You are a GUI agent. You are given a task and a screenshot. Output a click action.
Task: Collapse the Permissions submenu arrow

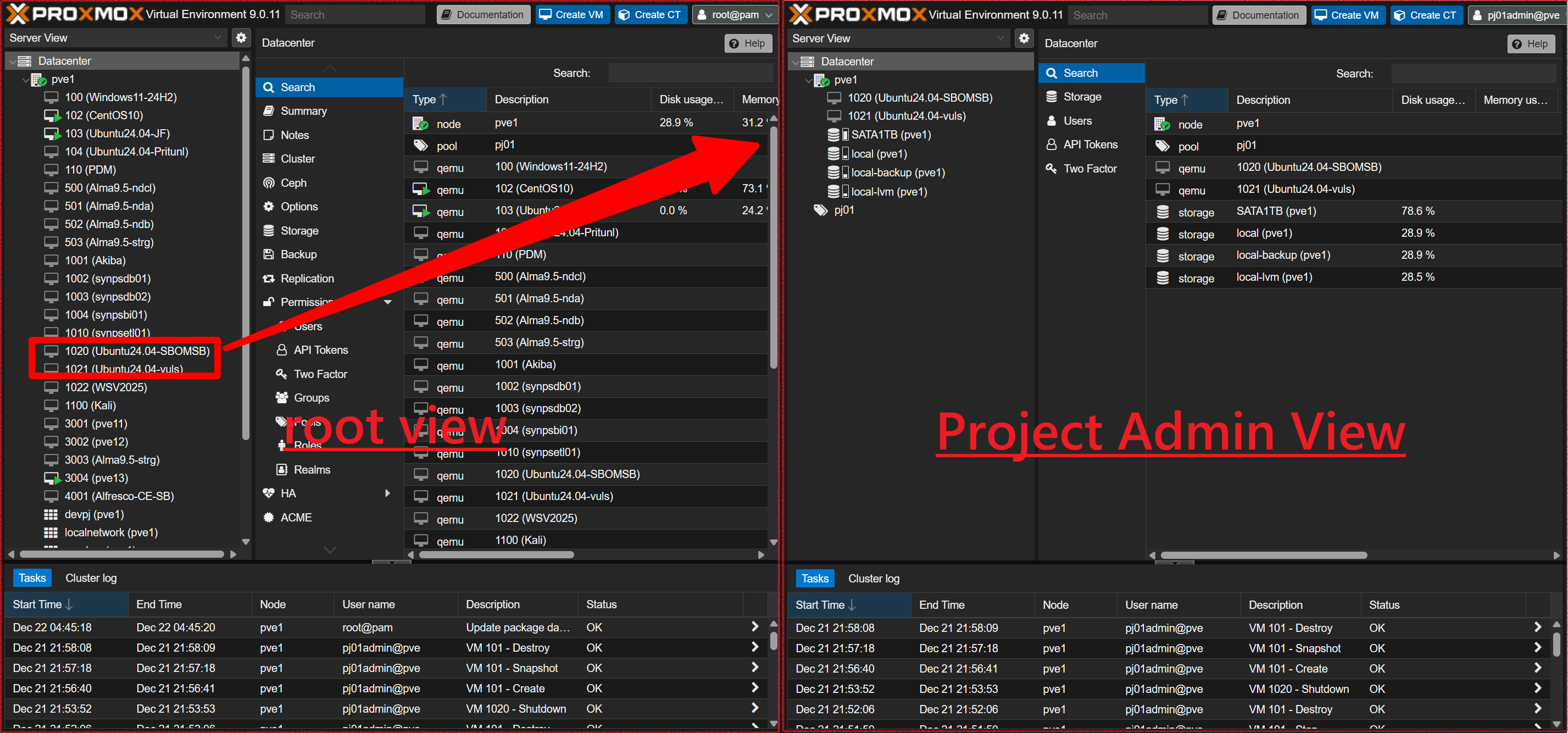388,302
